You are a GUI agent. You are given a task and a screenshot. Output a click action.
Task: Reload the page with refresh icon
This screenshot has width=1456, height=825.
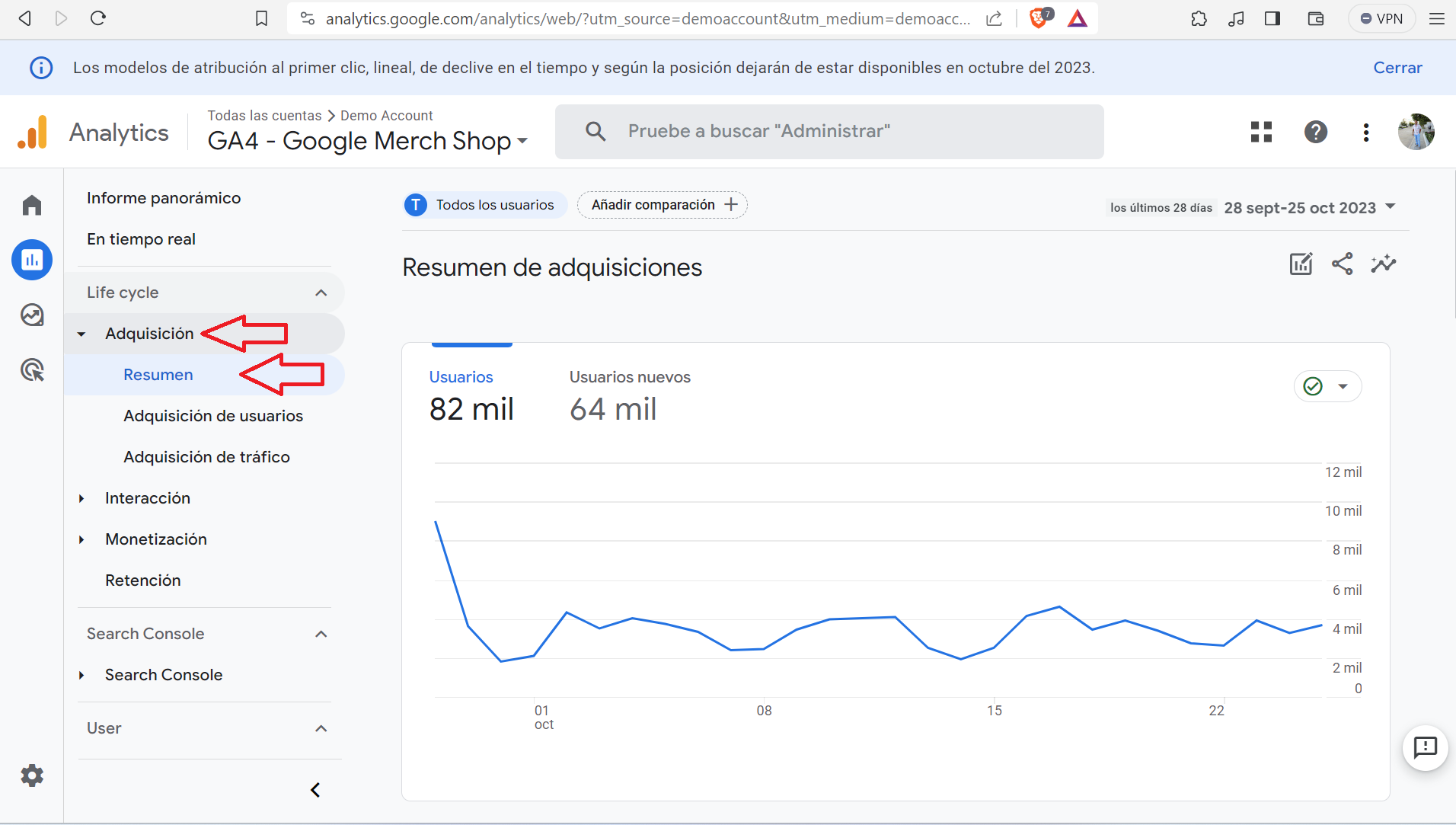98,18
